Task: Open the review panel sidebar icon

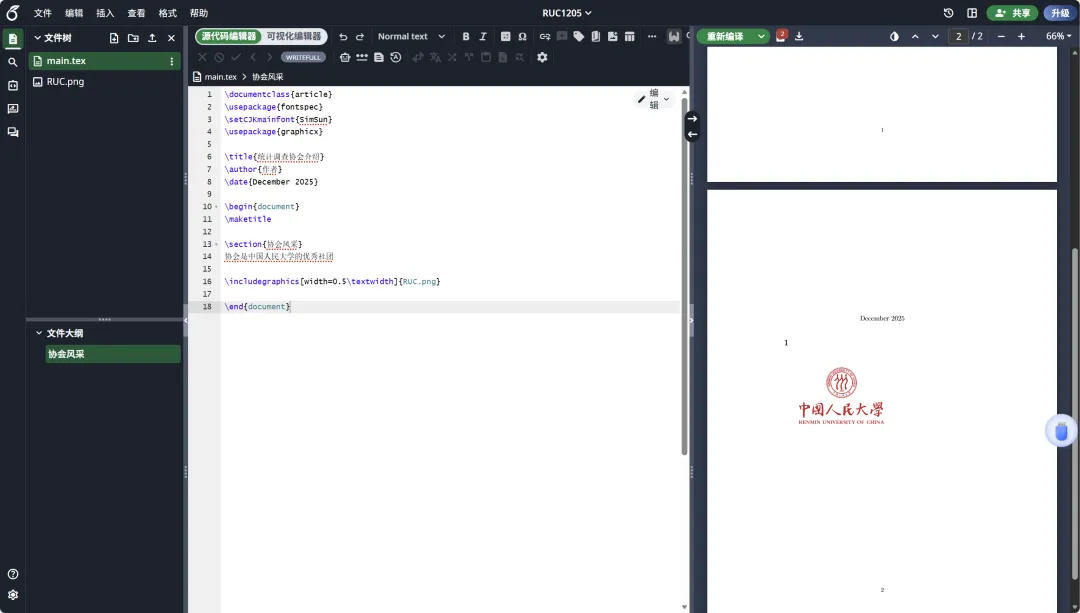Action: click(x=12, y=109)
